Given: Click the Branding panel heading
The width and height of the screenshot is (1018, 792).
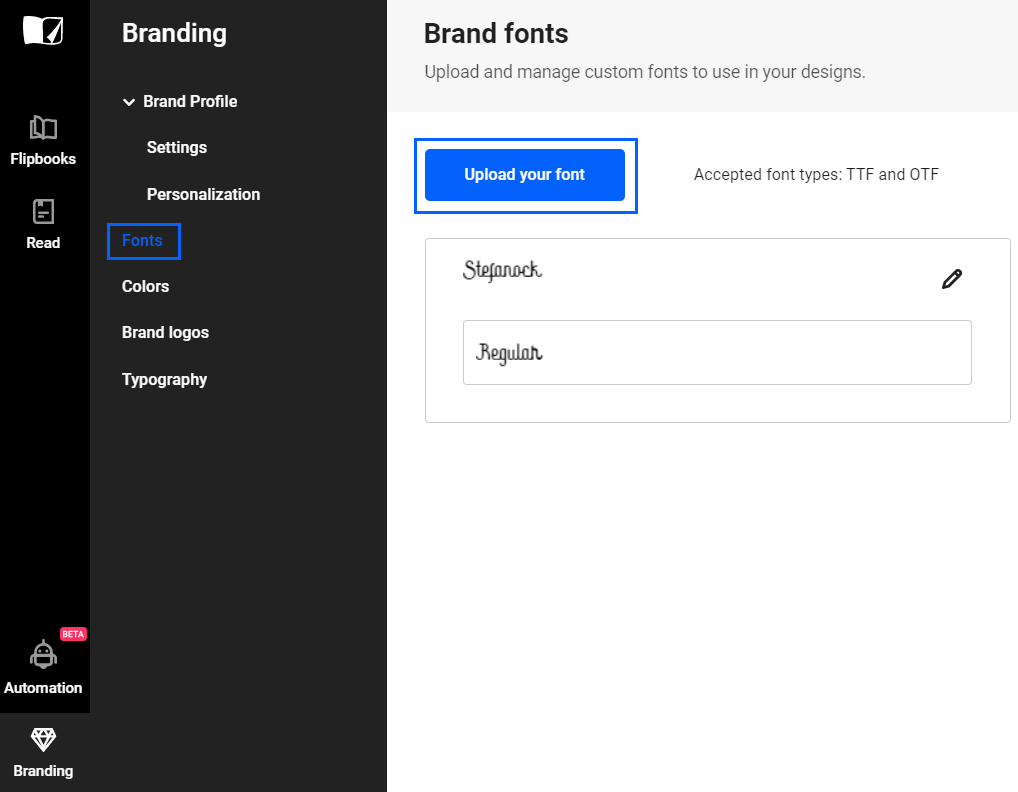Looking at the screenshot, I should (175, 33).
